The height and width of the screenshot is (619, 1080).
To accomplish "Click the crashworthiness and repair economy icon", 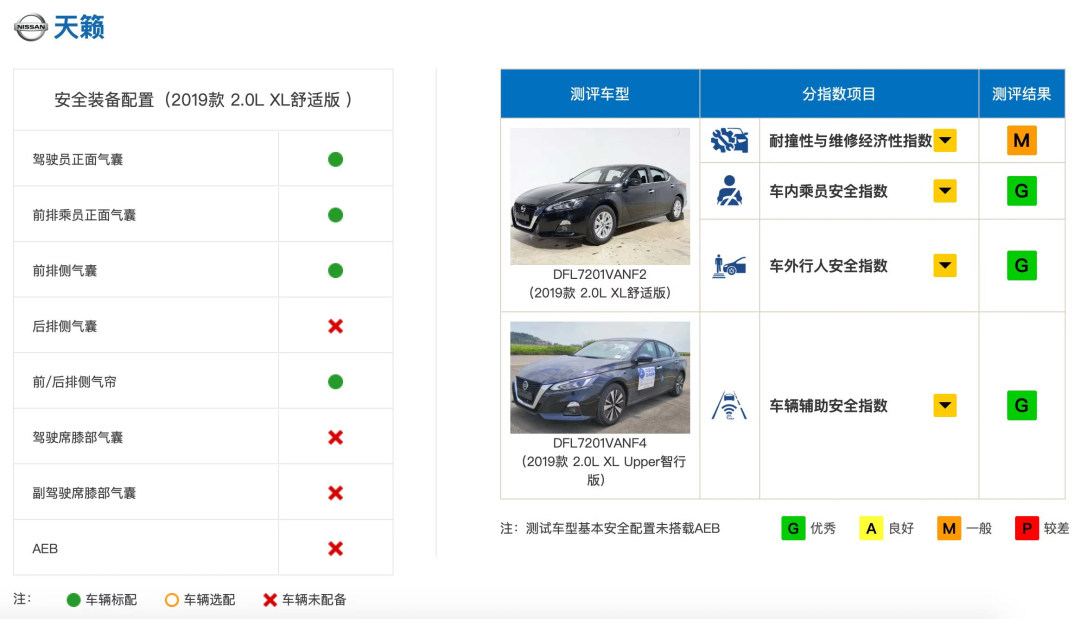I will point(729,141).
